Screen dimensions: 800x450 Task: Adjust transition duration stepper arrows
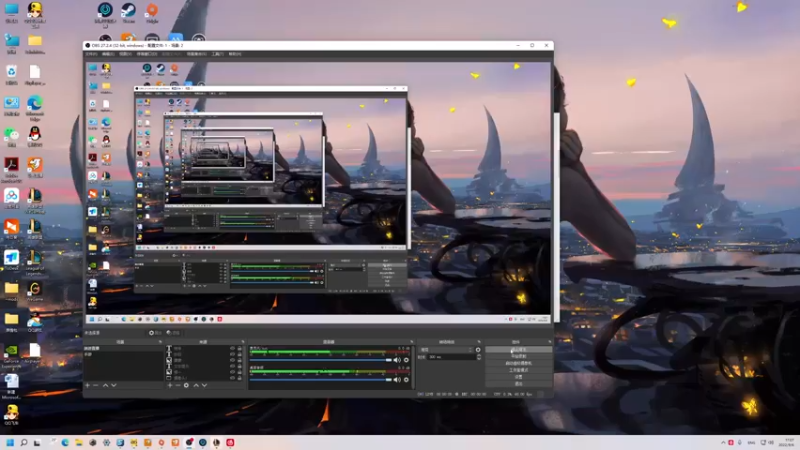coord(479,357)
